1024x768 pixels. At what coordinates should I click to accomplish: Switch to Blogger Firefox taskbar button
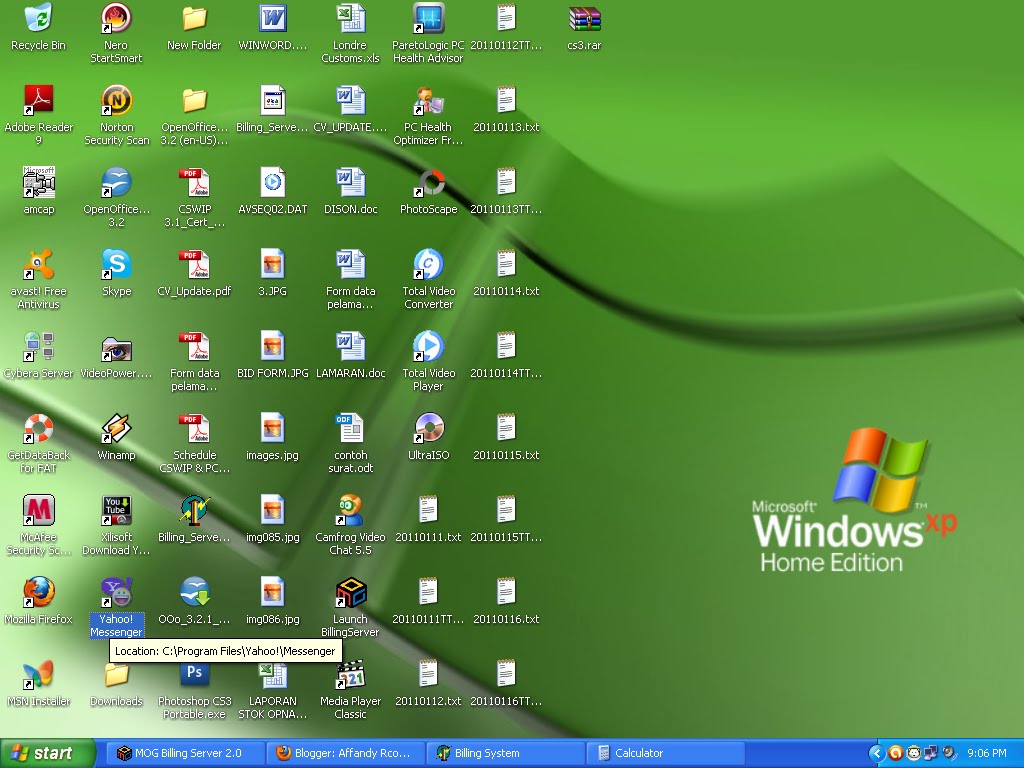pyautogui.click(x=346, y=753)
